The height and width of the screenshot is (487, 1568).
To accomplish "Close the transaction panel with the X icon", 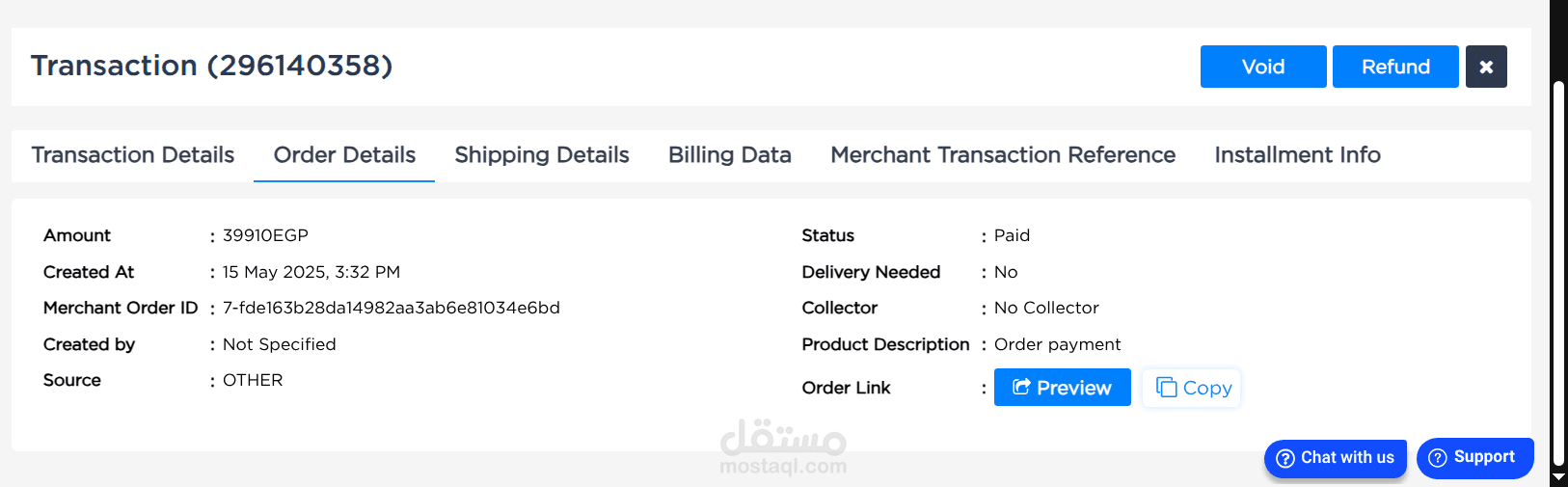I will [1486, 67].
